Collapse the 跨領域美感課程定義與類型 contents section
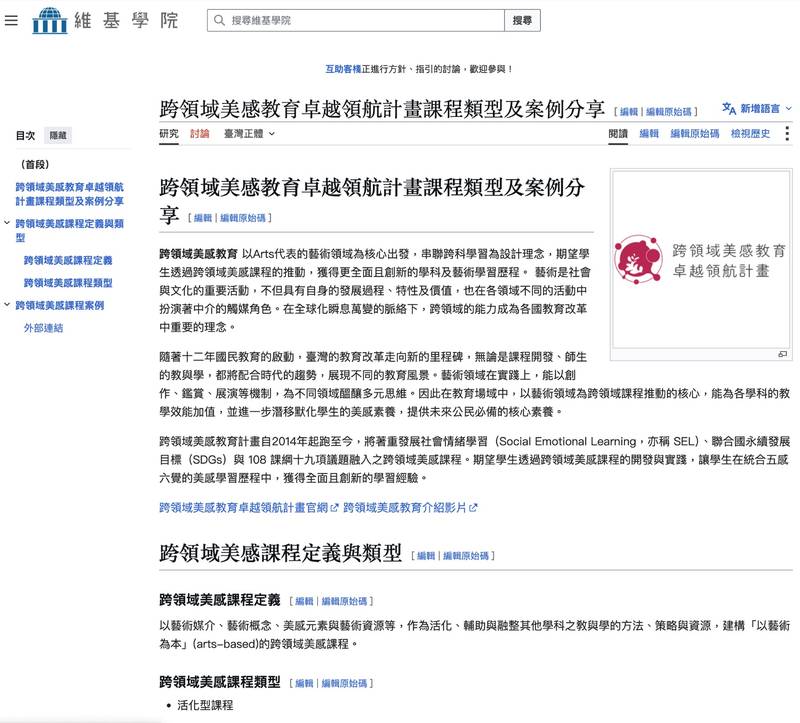 point(7,223)
